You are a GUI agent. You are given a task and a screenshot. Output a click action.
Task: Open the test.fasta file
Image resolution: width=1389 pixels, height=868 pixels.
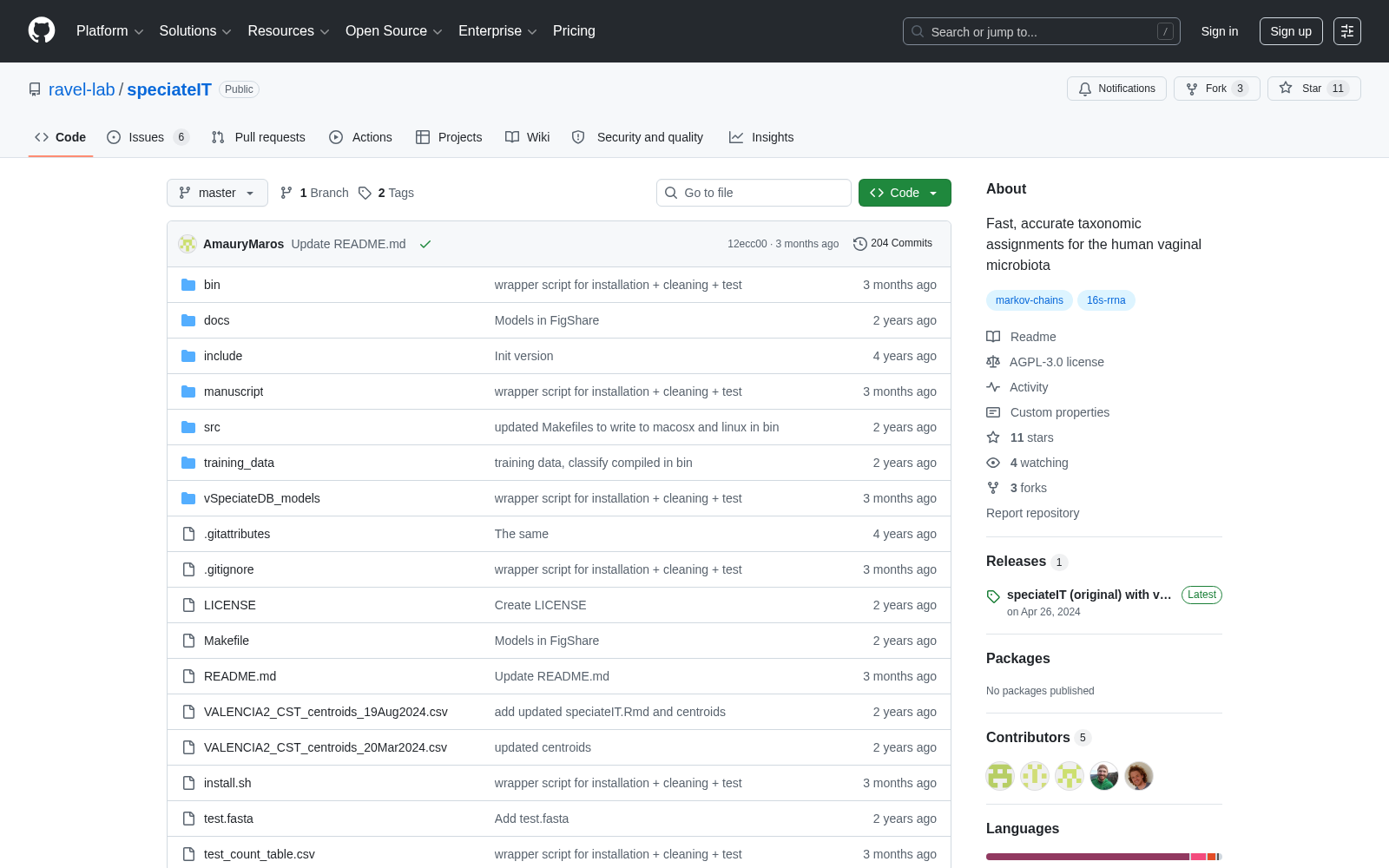tap(228, 819)
